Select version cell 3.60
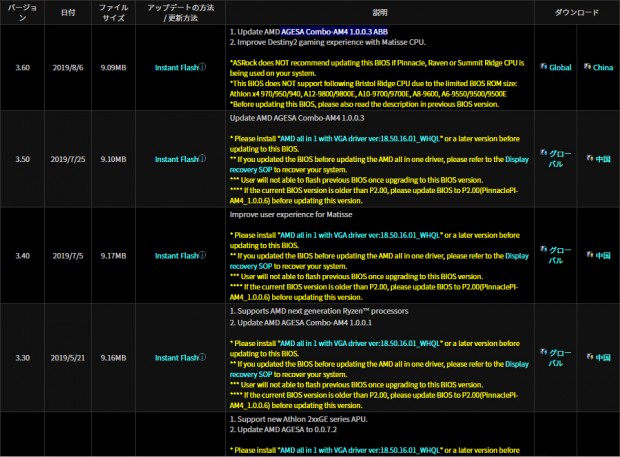The height and width of the screenshot is (457, 620). tap(23, 68)
